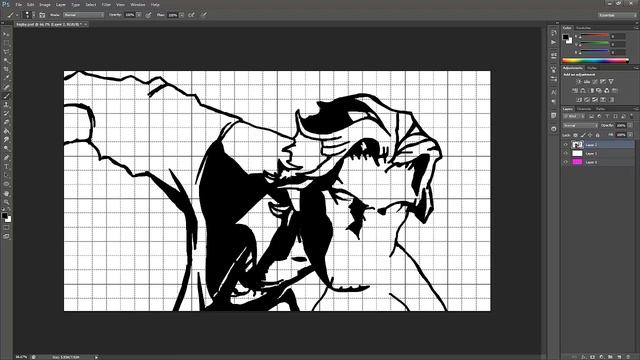Select the History Brush tool
640x360 pixels.
[6, 113]
